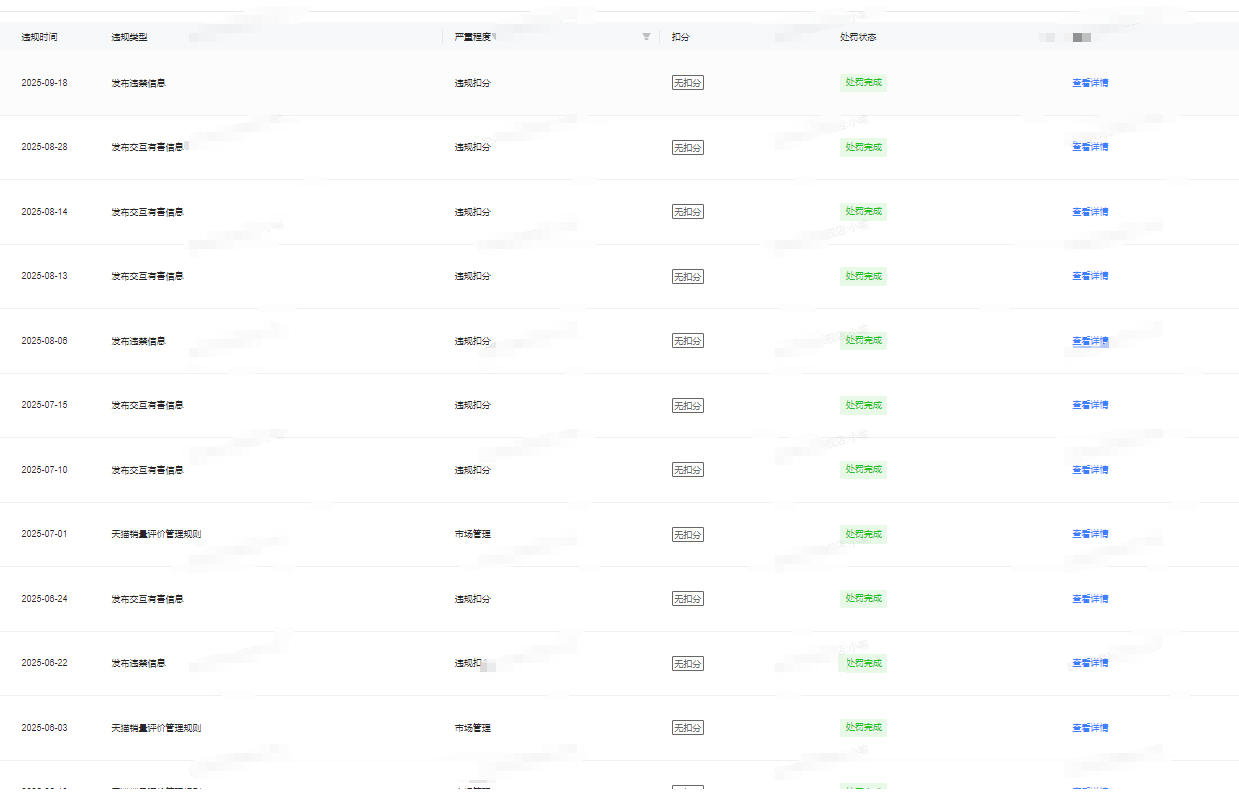Screen dimensions: 1239x797
Task: Select the date cell 2025-07-01
Action: click(x=44, y=534)
